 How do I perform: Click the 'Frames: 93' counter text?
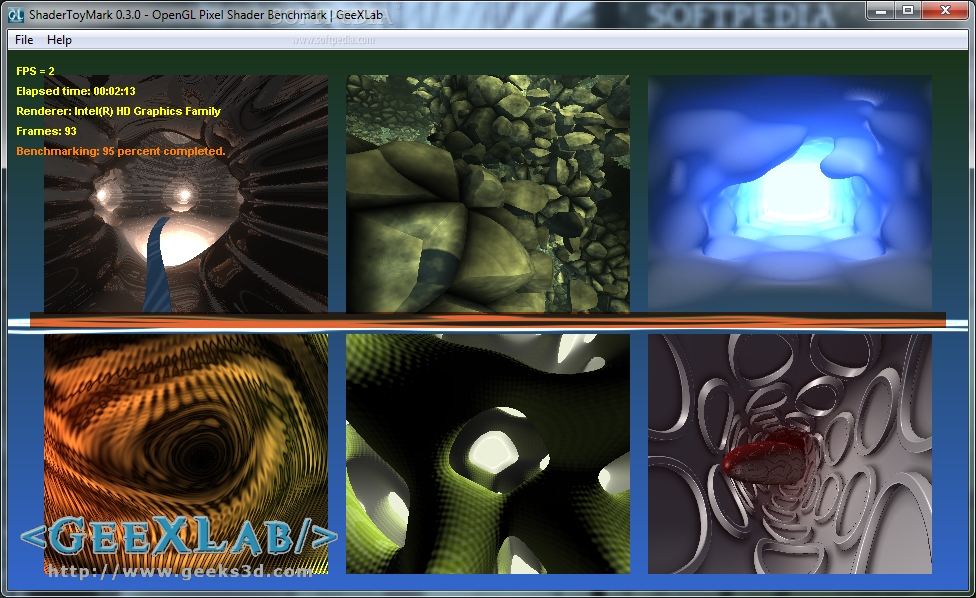(x=46, y=131)
